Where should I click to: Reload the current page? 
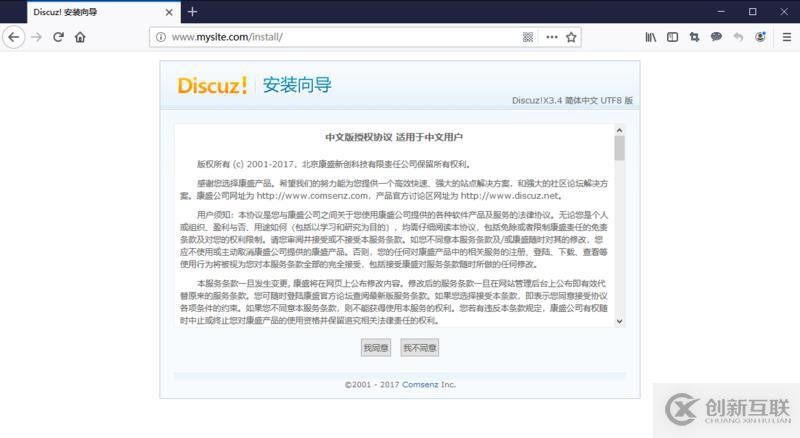click(x=58, y=37)
